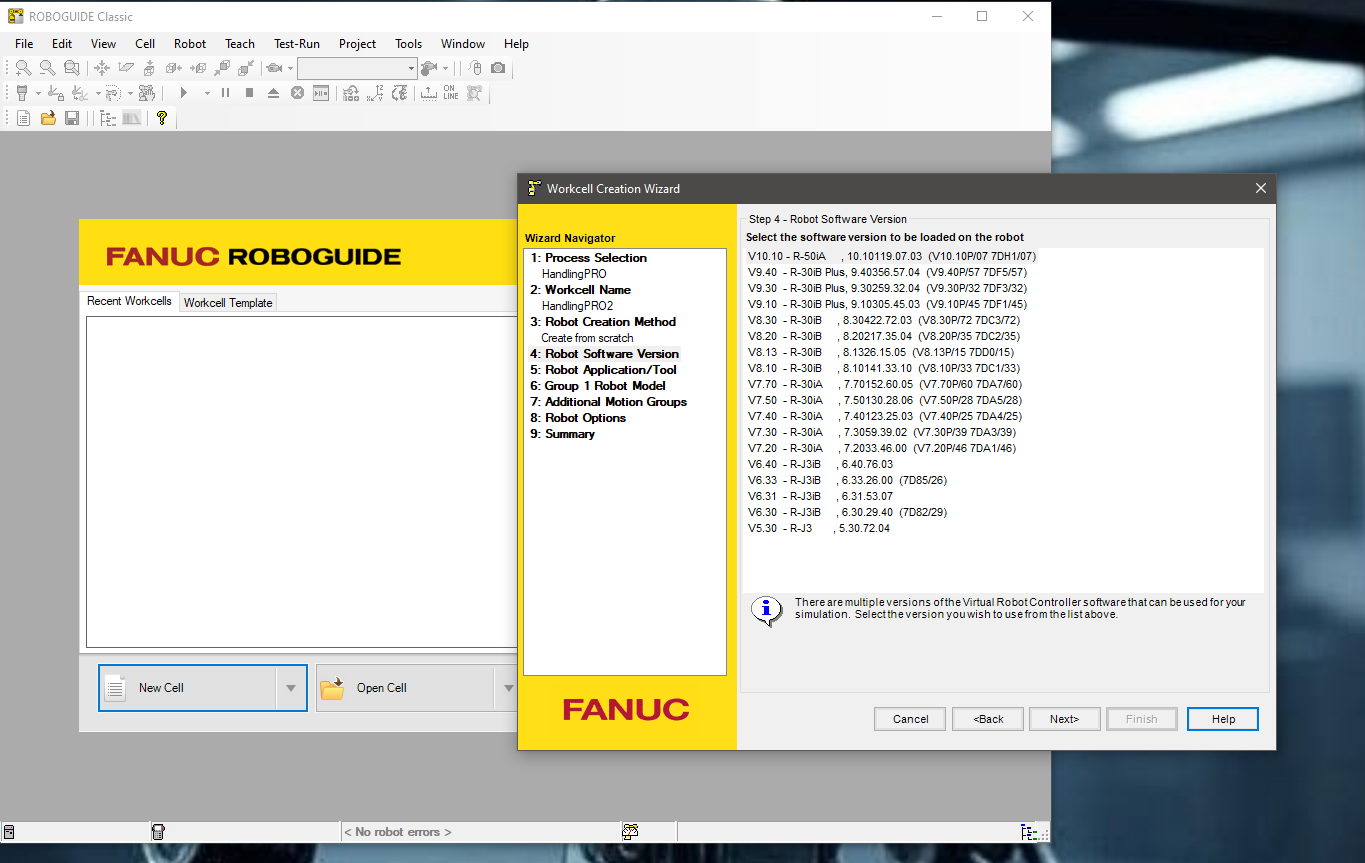Viewport: 1365px width, 863px height.
Task: Click the camera view toolbar icon
Action: point(273,68)
